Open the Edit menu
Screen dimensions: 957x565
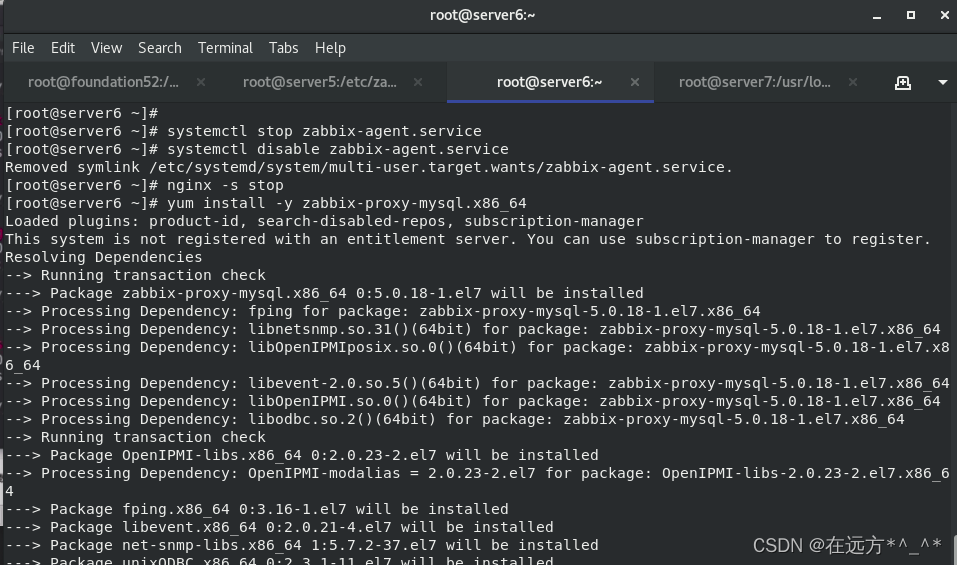tap(63, 48)
